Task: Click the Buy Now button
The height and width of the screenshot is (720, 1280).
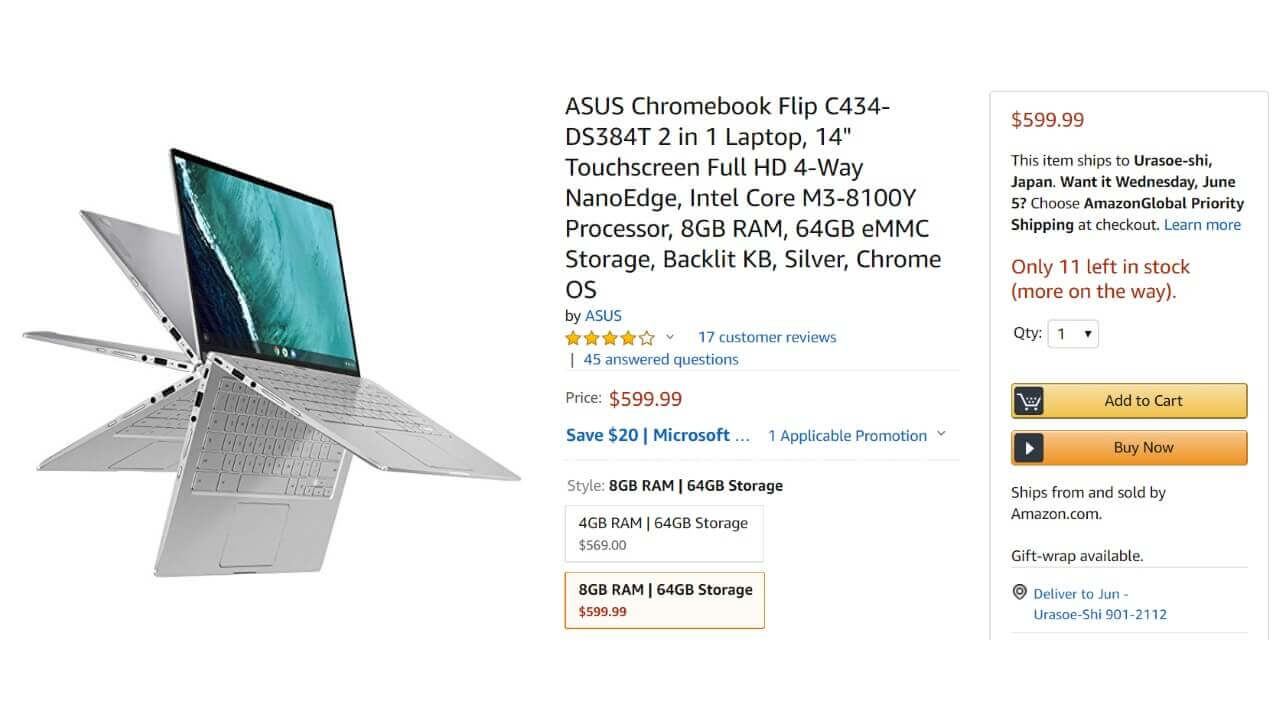Action: pyautogui.click(x=1129, y=448)
